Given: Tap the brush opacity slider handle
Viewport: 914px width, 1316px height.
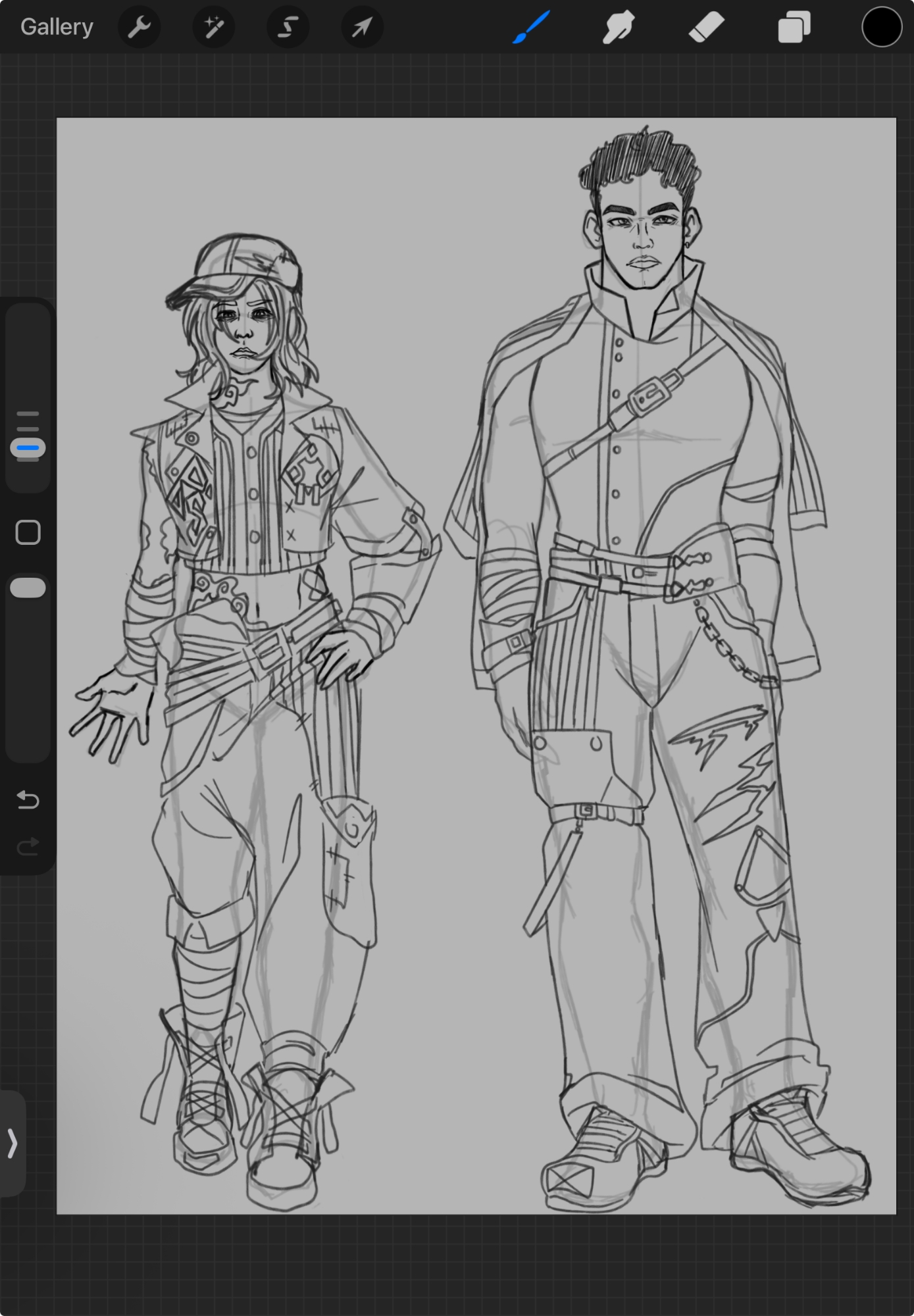Looking at the screenshot, I should pos(28,588).
